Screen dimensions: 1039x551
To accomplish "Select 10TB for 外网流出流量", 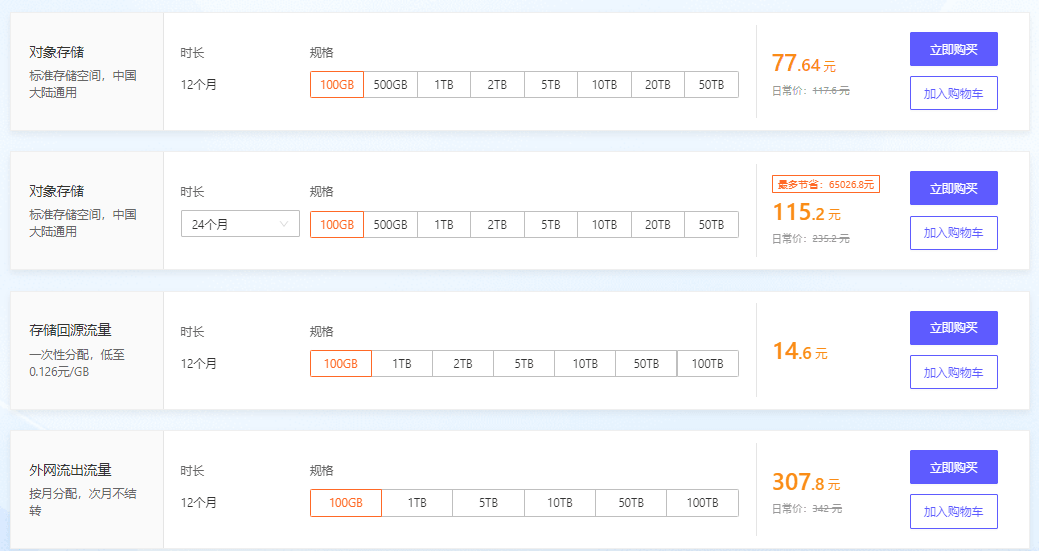I will coord(559,503).
